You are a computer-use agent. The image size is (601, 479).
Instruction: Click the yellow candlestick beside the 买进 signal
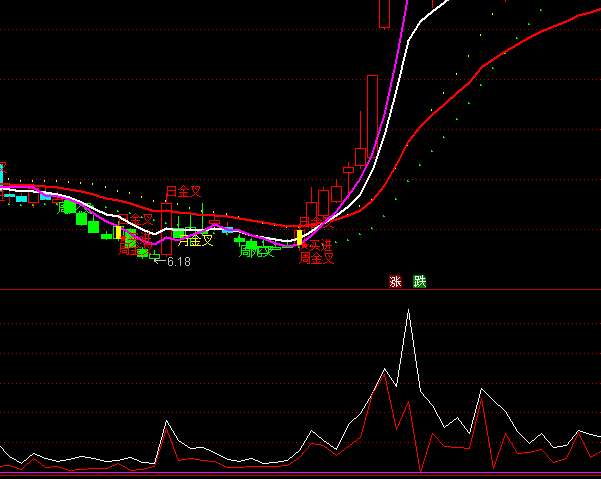299,237
